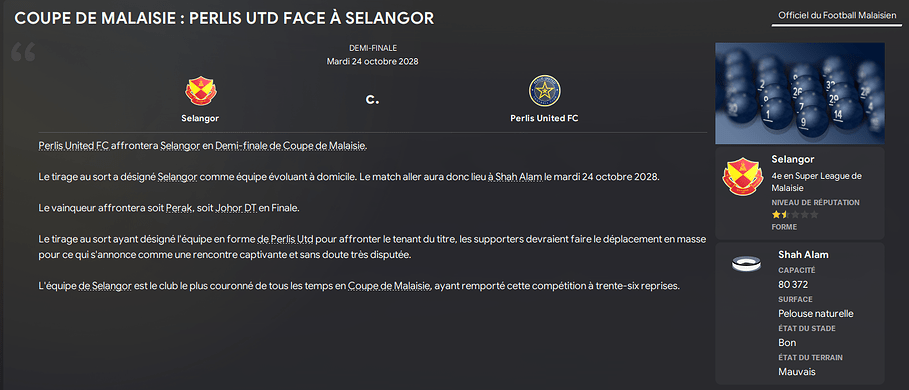This screenshot has width=909, height=390.
Task: Open Selangor team name under left crest
Action: [x=200, y=118]
